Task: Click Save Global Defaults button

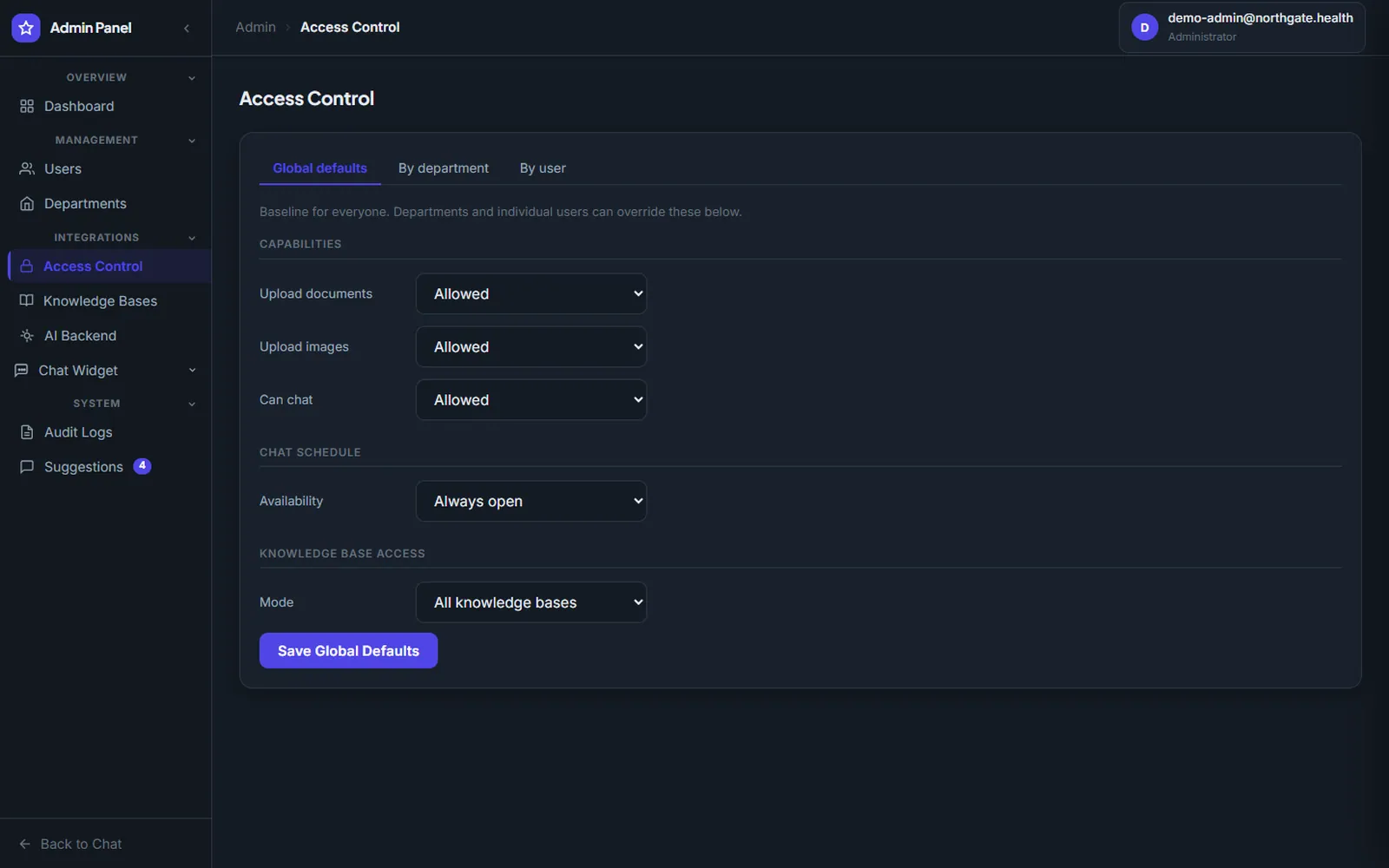Action: point(348,651)
